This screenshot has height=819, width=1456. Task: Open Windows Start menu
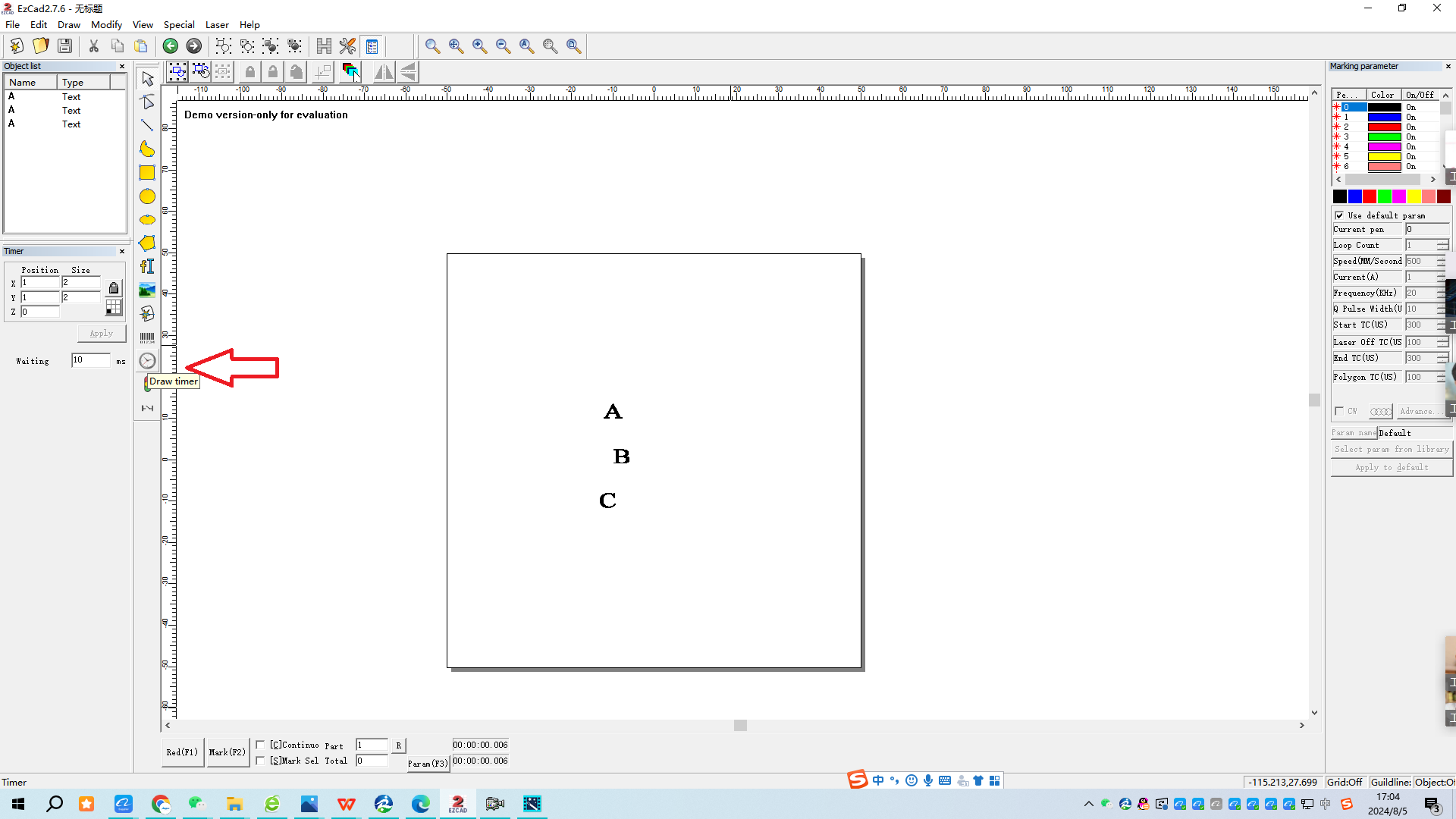coord(18,804)
